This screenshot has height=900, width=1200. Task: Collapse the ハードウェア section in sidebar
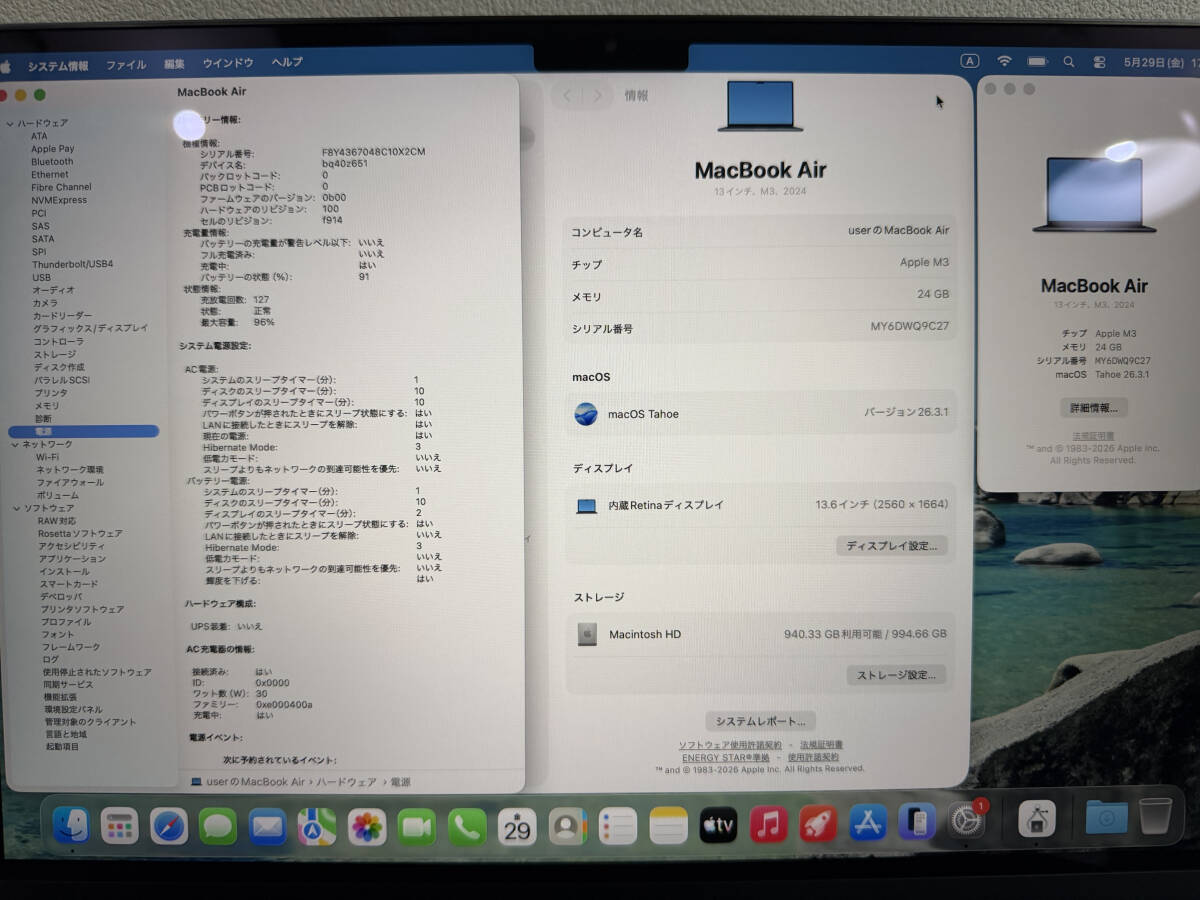click(x=10, y=123)
